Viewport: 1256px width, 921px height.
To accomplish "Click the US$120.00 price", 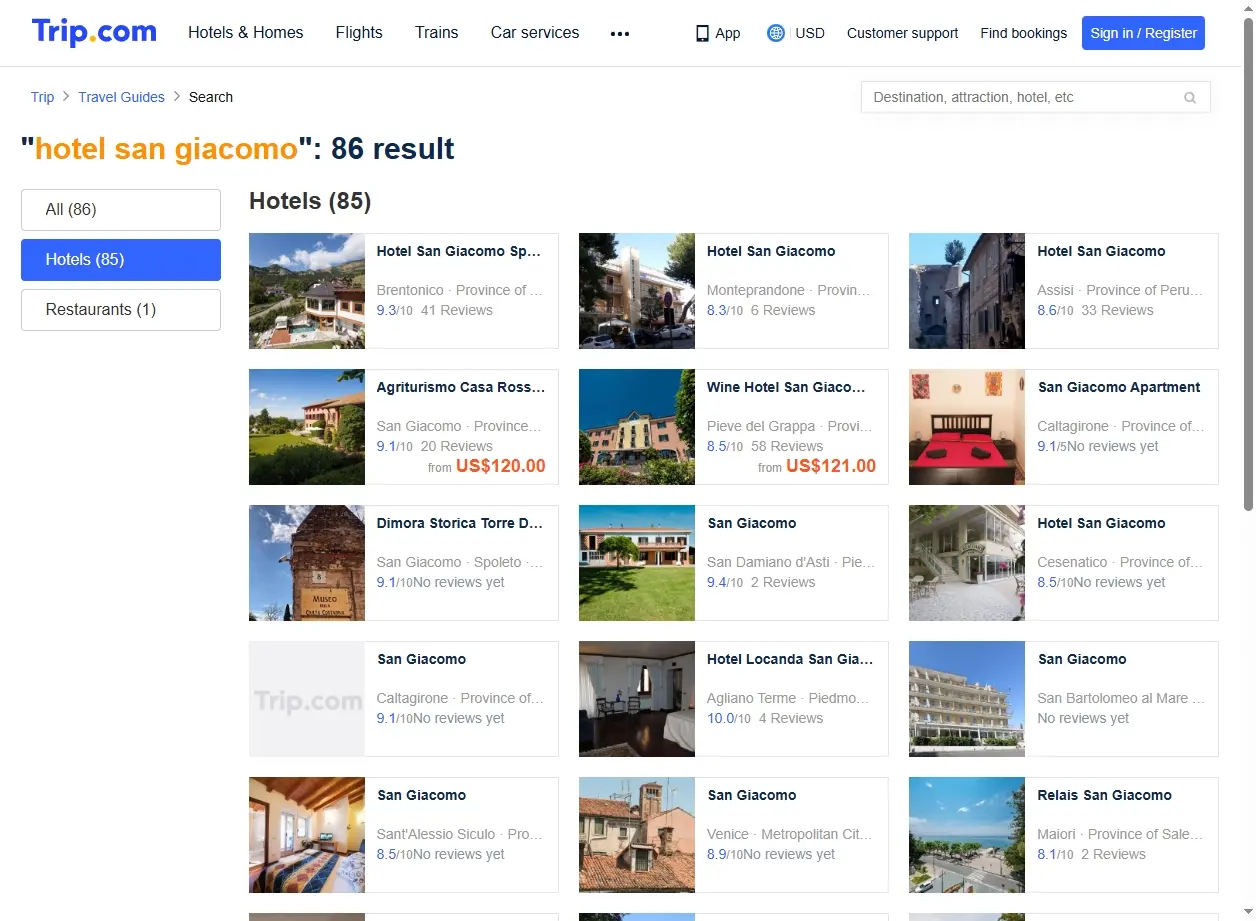I will (x=501, y=466).
